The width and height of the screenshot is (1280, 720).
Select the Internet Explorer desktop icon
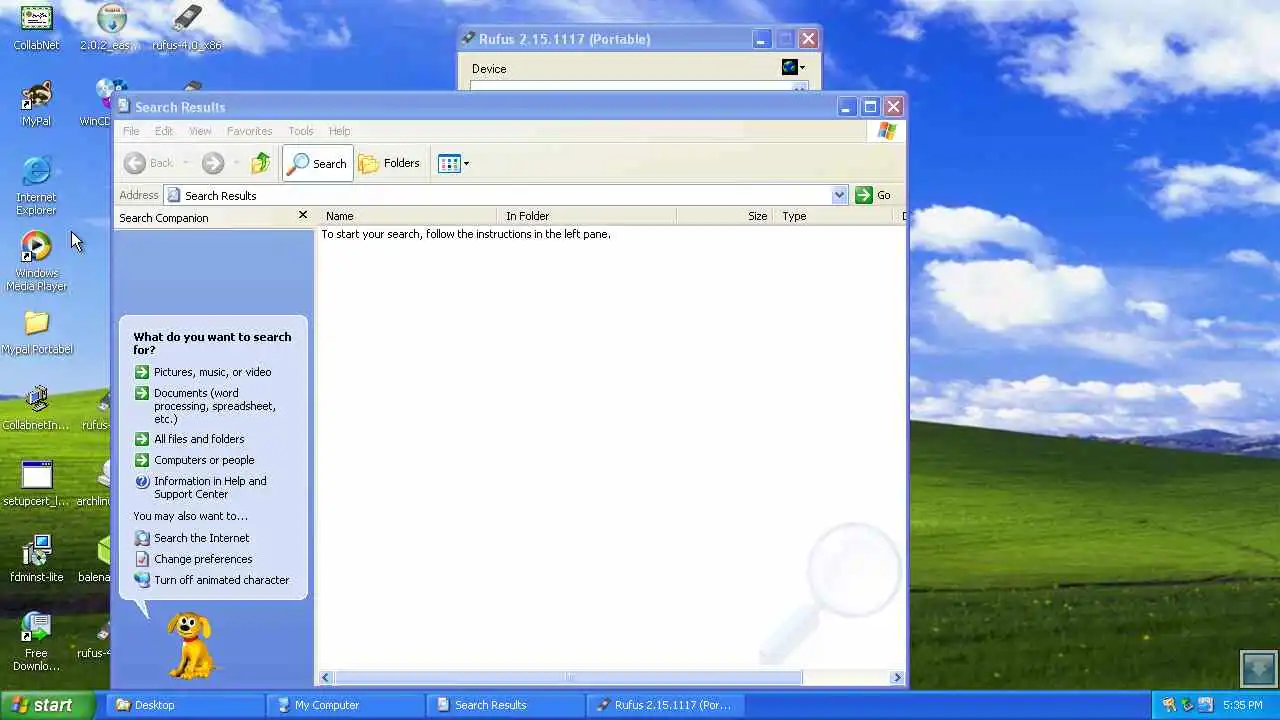36,186
